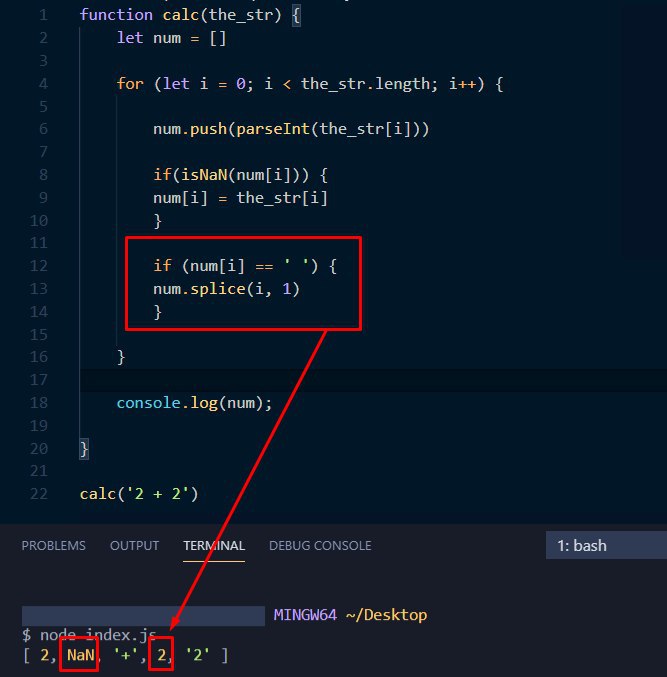Click 'calc' function name on line 1
667x677 pixels.
click(180, 15)
